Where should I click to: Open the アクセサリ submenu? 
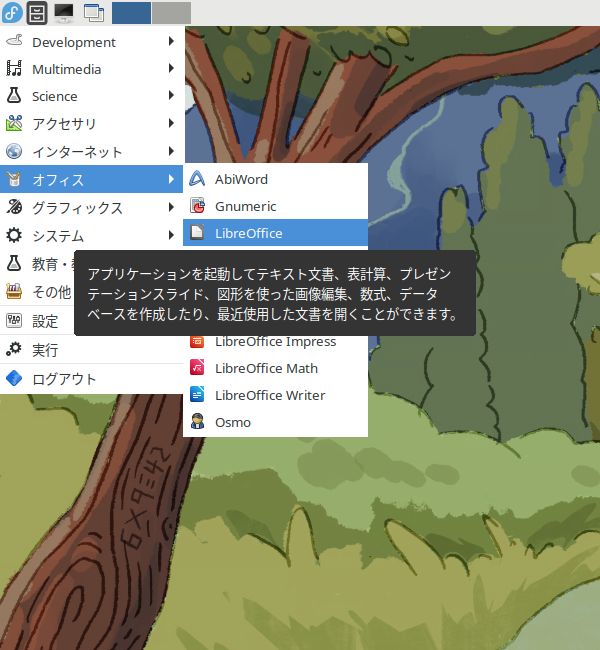92,123
